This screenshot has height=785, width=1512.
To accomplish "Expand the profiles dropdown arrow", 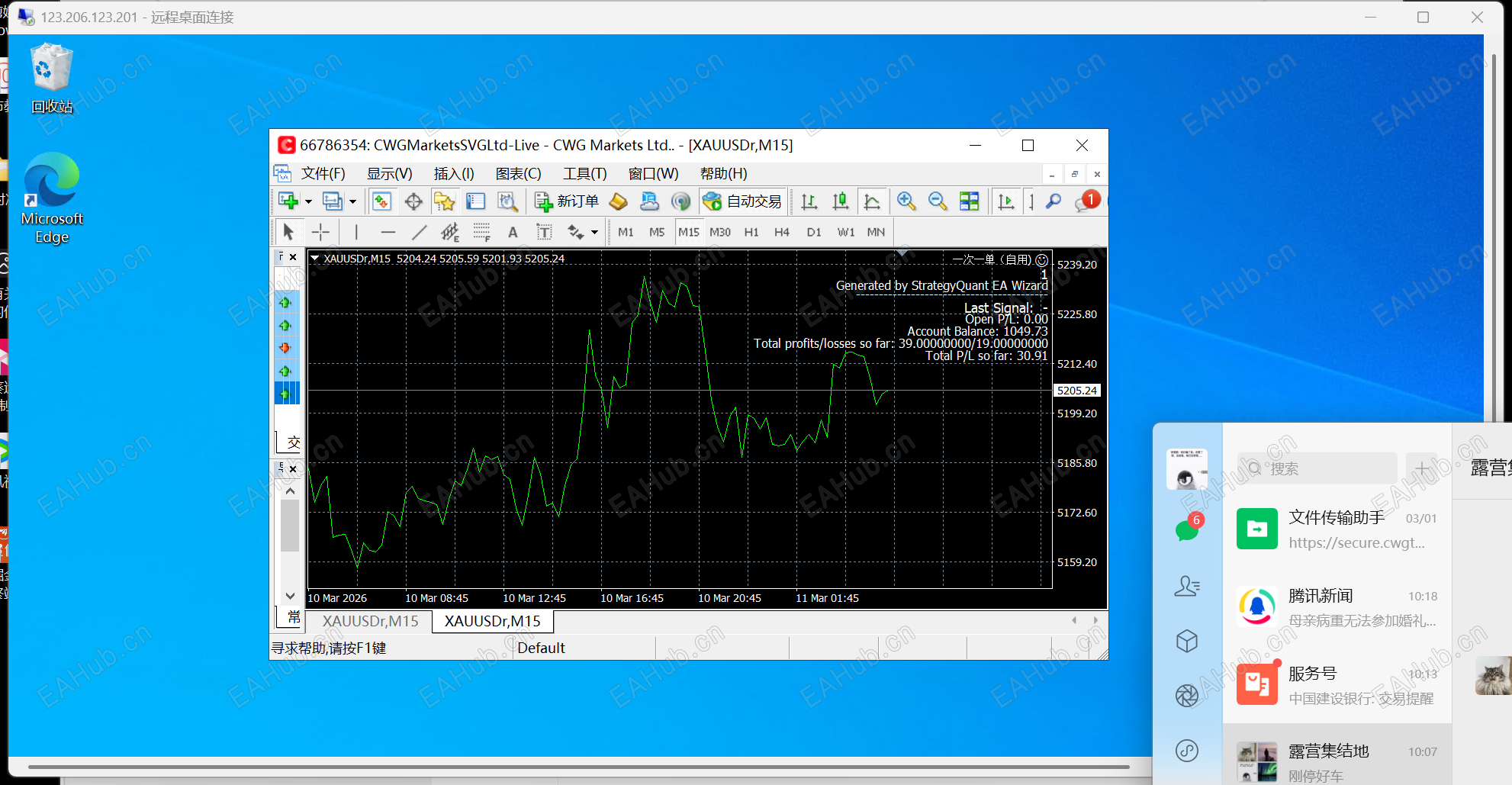I will [352, 201].
